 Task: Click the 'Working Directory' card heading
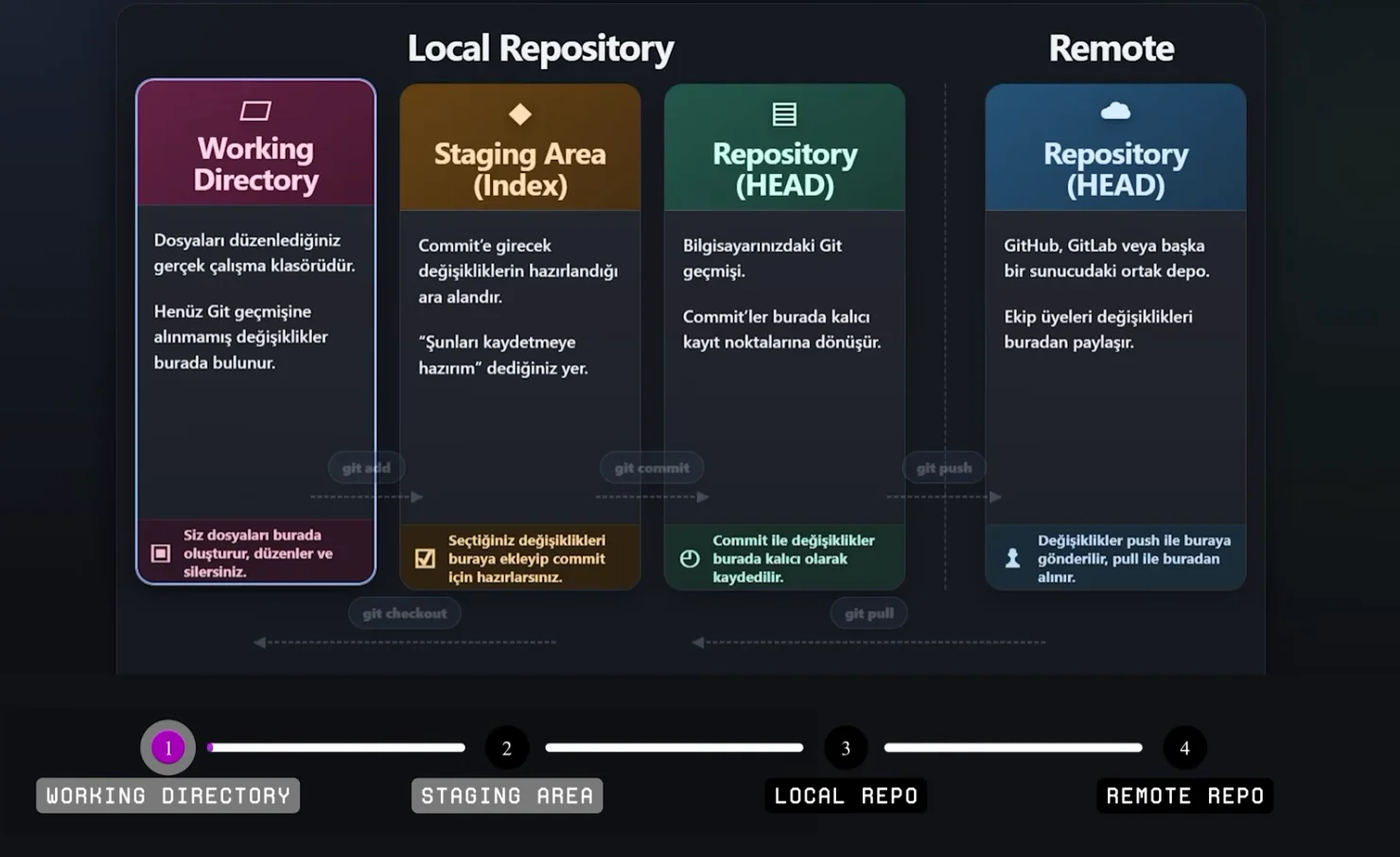[256, 164]
